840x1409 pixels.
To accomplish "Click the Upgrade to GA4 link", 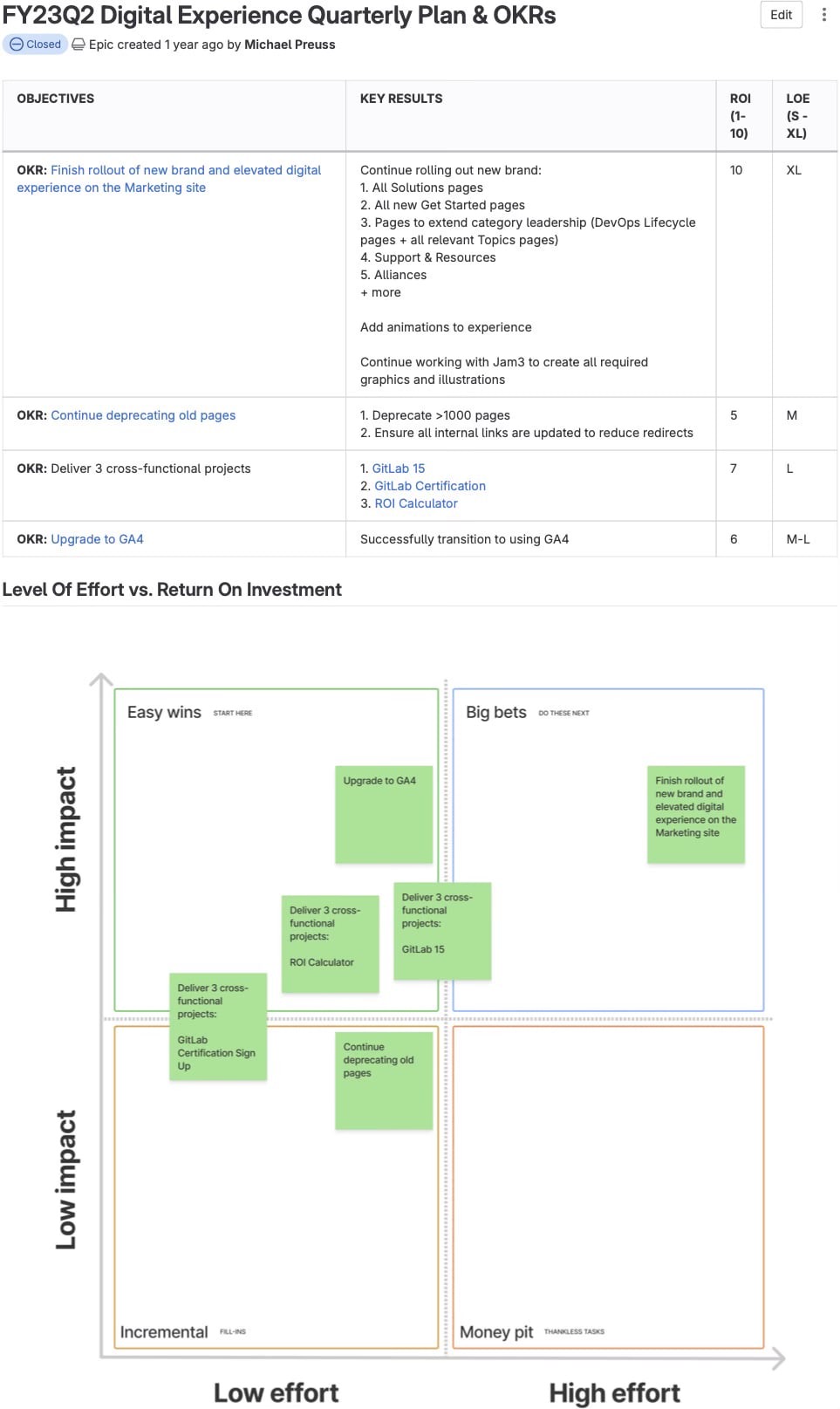I will pyautogui.click(x=97, y=539).
